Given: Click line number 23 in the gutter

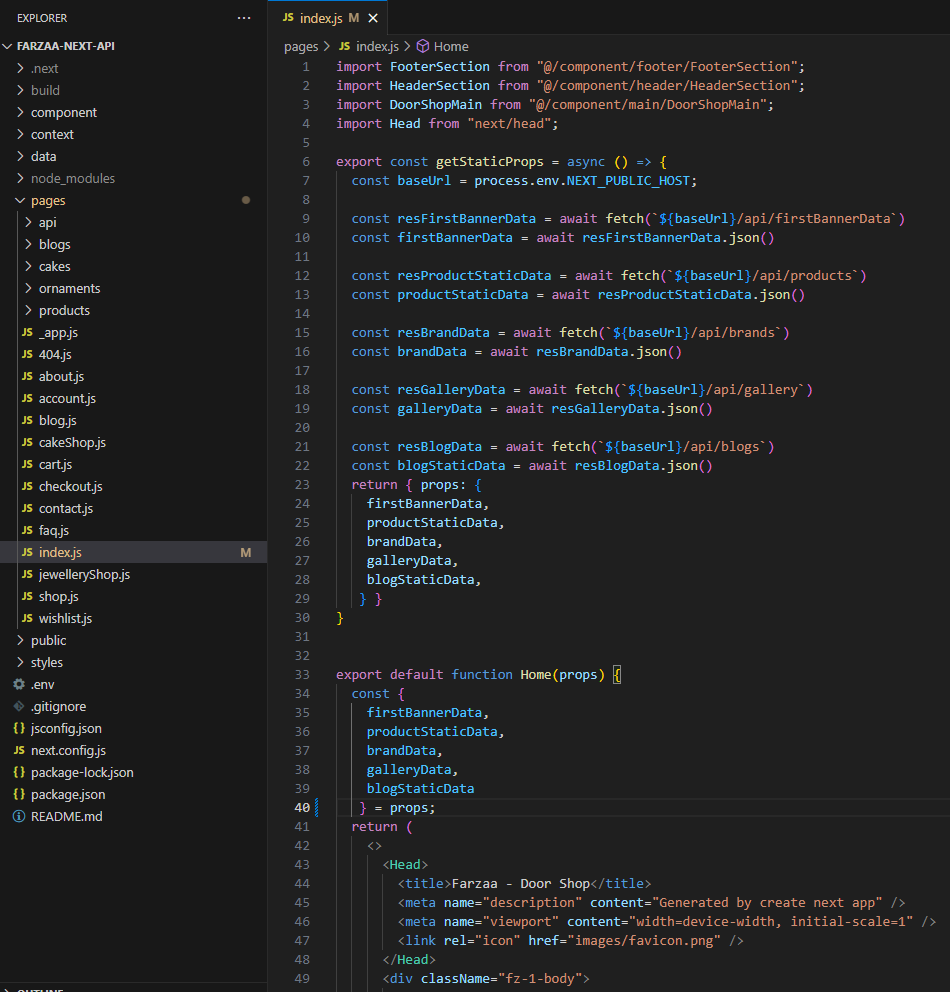Looking at the screenshot, I should (x=302, y=484).
